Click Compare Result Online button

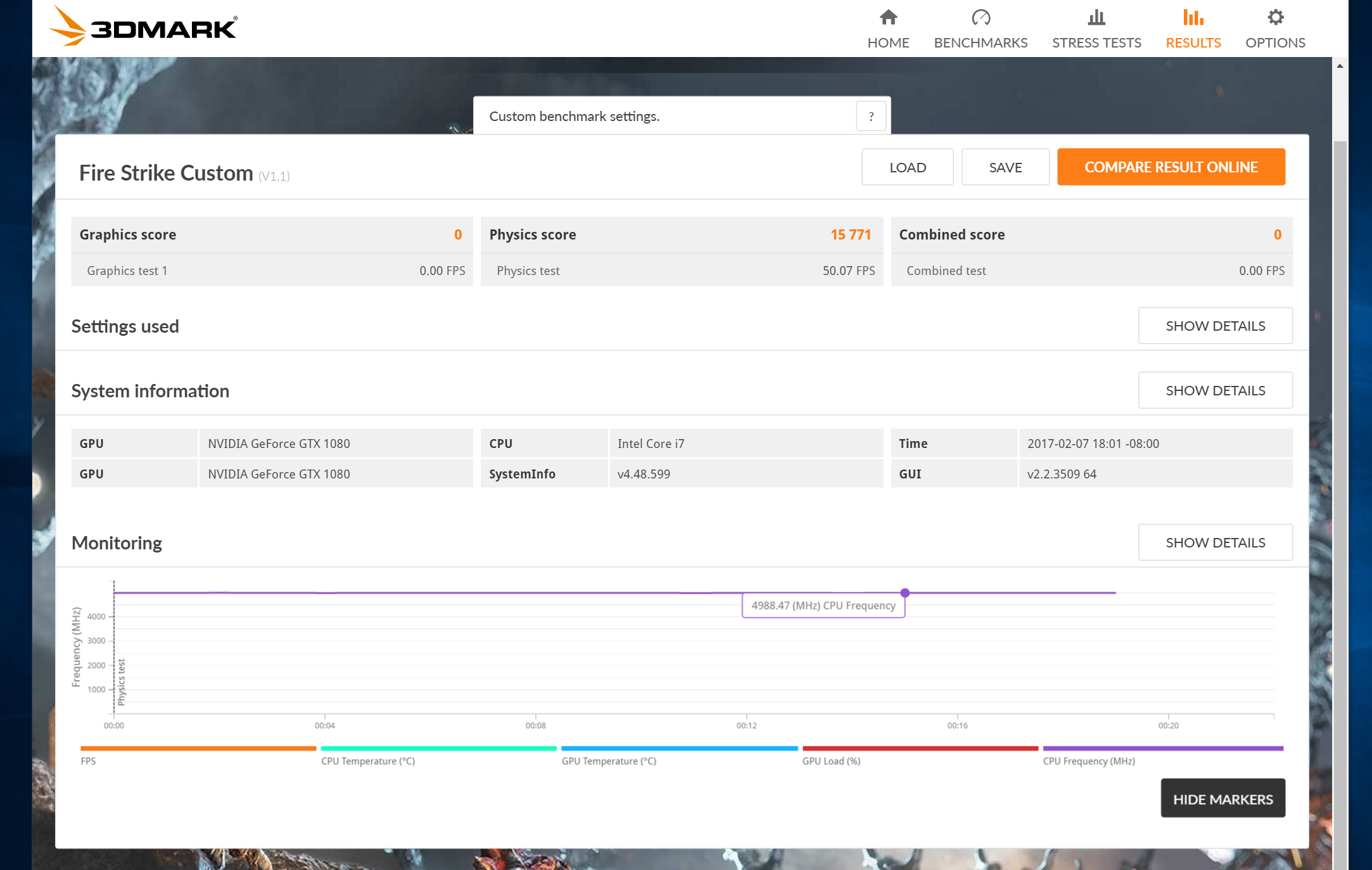1171,167
